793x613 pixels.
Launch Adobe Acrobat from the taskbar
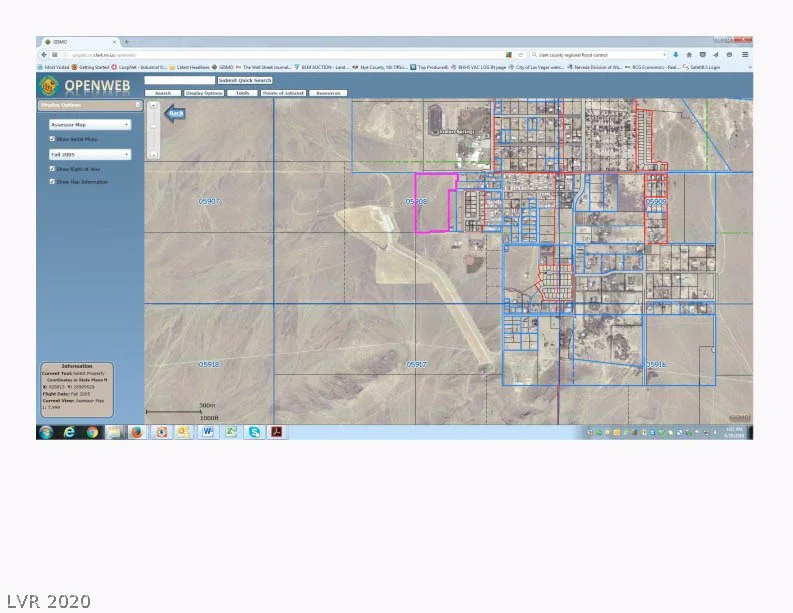277,432
